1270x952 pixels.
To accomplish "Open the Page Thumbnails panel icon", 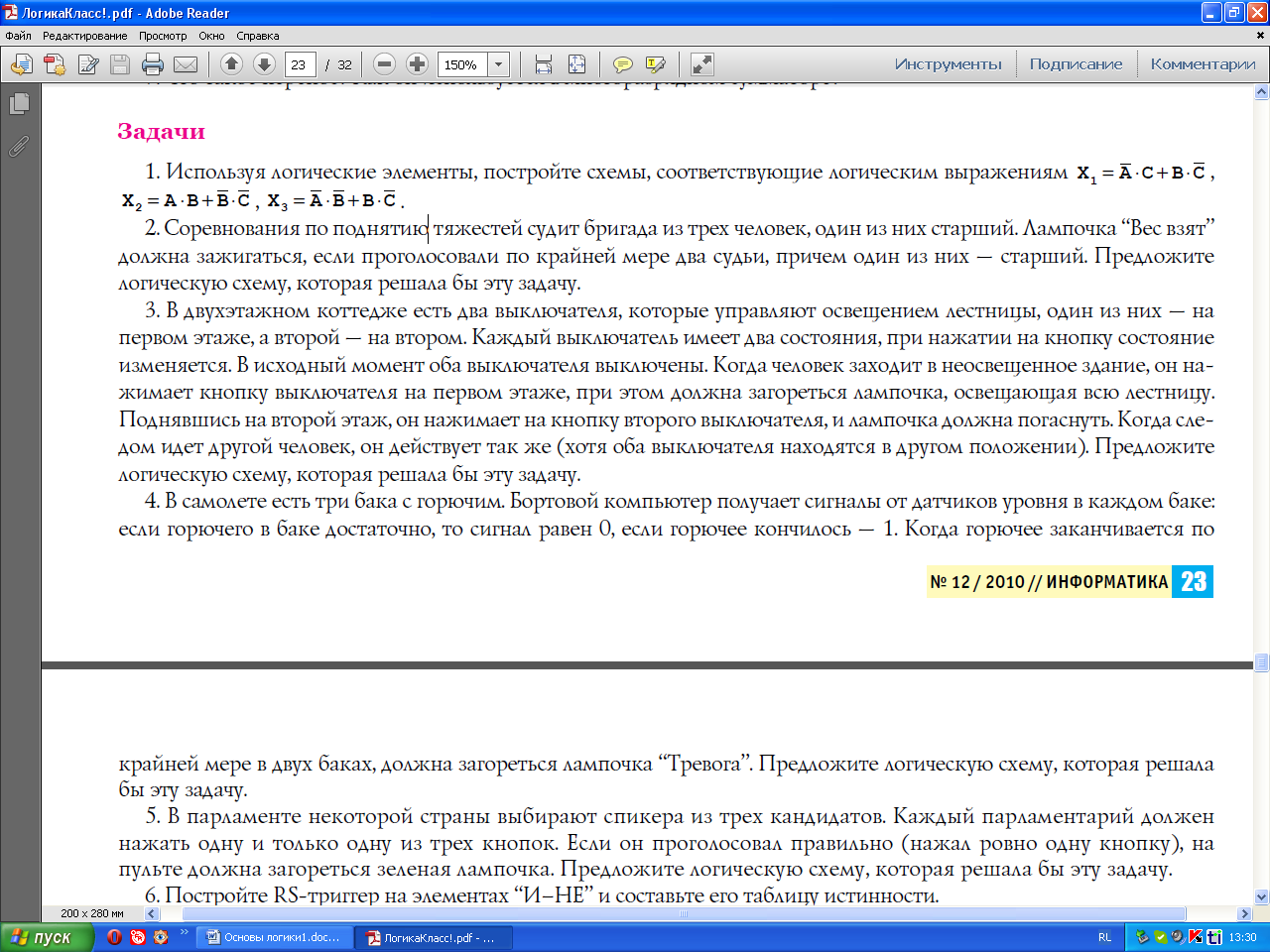I will 19,103.
